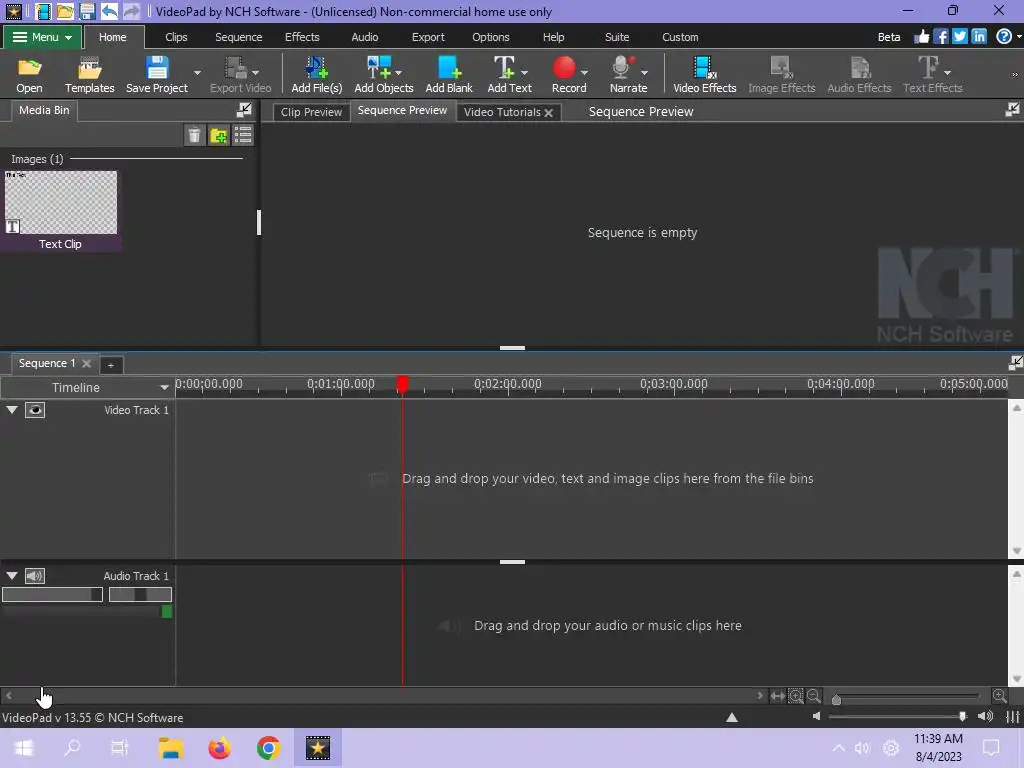Screen dimensions: 1024x768
Task: Open the Timeline mode dropdown
Action: point(164,388)
